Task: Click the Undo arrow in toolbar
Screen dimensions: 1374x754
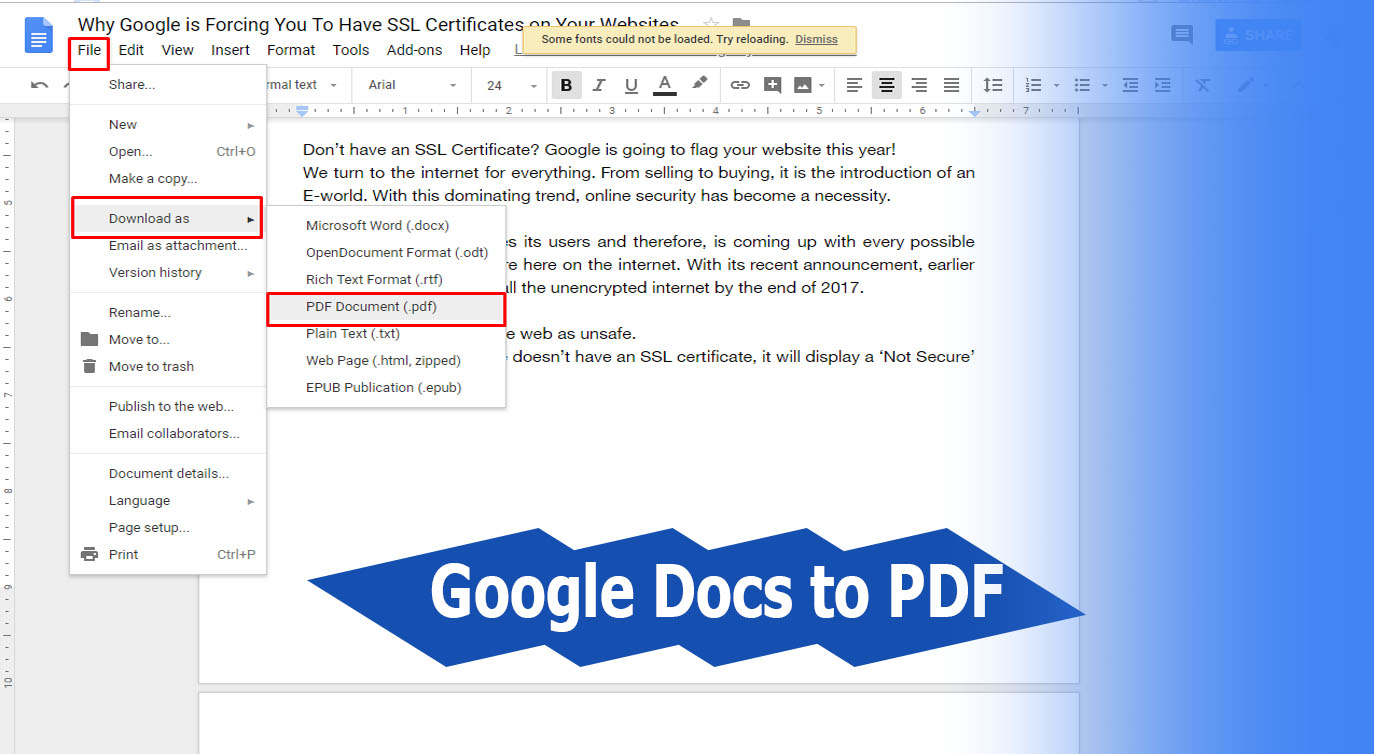Action: tap(39, 85)
